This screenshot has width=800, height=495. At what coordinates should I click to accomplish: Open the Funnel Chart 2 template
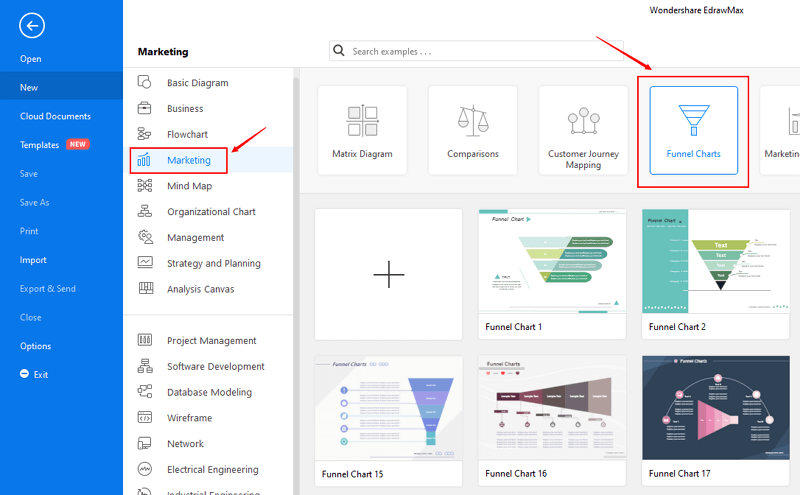[715, 274]
